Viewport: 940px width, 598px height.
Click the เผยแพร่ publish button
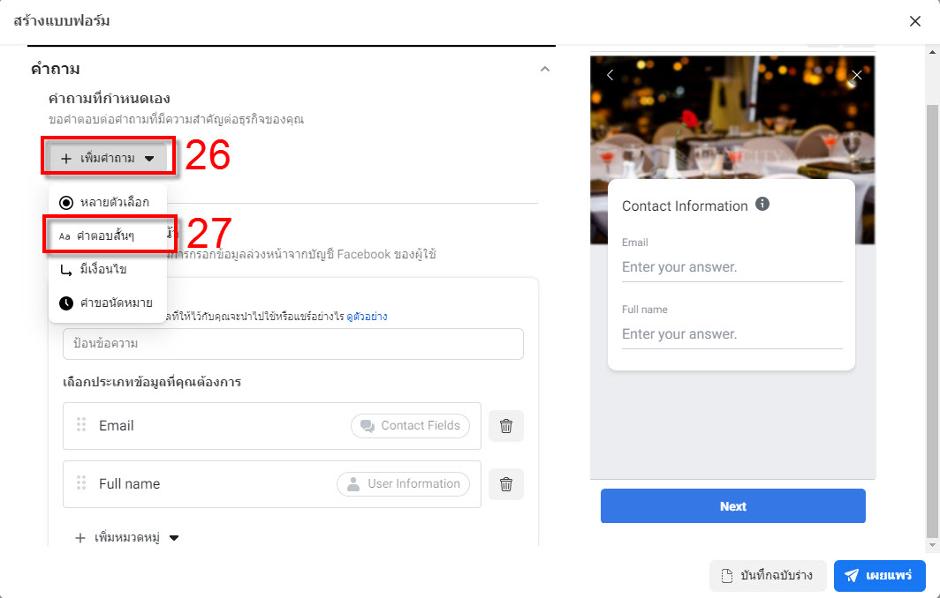879,575
